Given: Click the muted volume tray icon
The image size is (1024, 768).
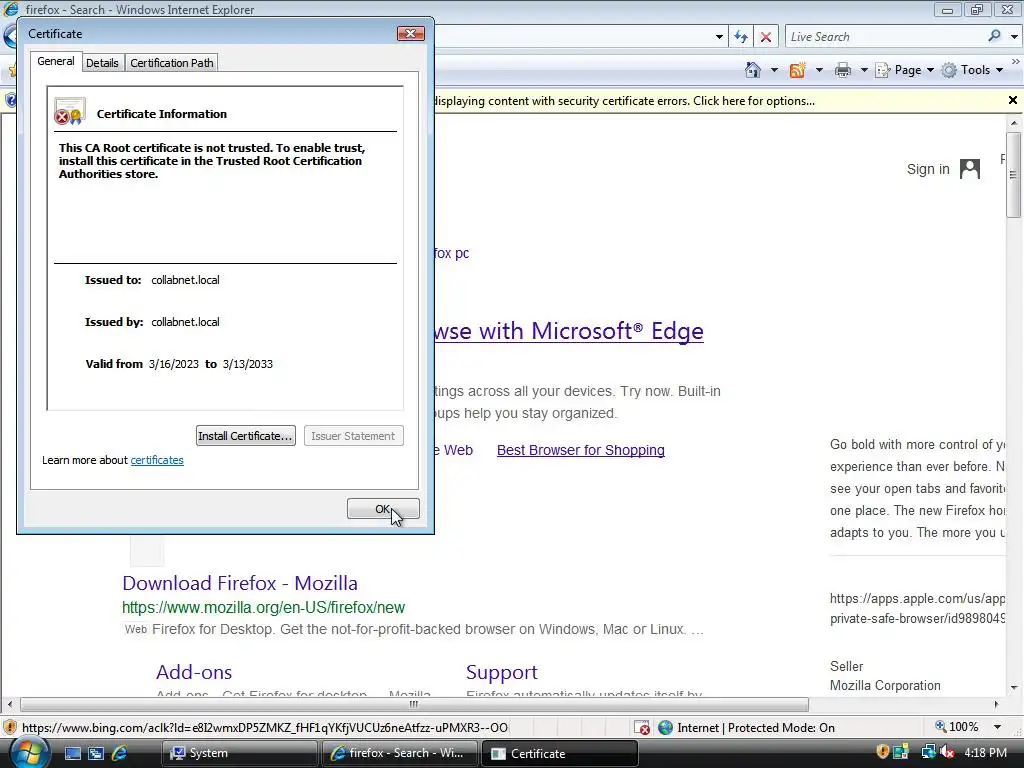Looking at the screenshot, I should pos(947,752).
